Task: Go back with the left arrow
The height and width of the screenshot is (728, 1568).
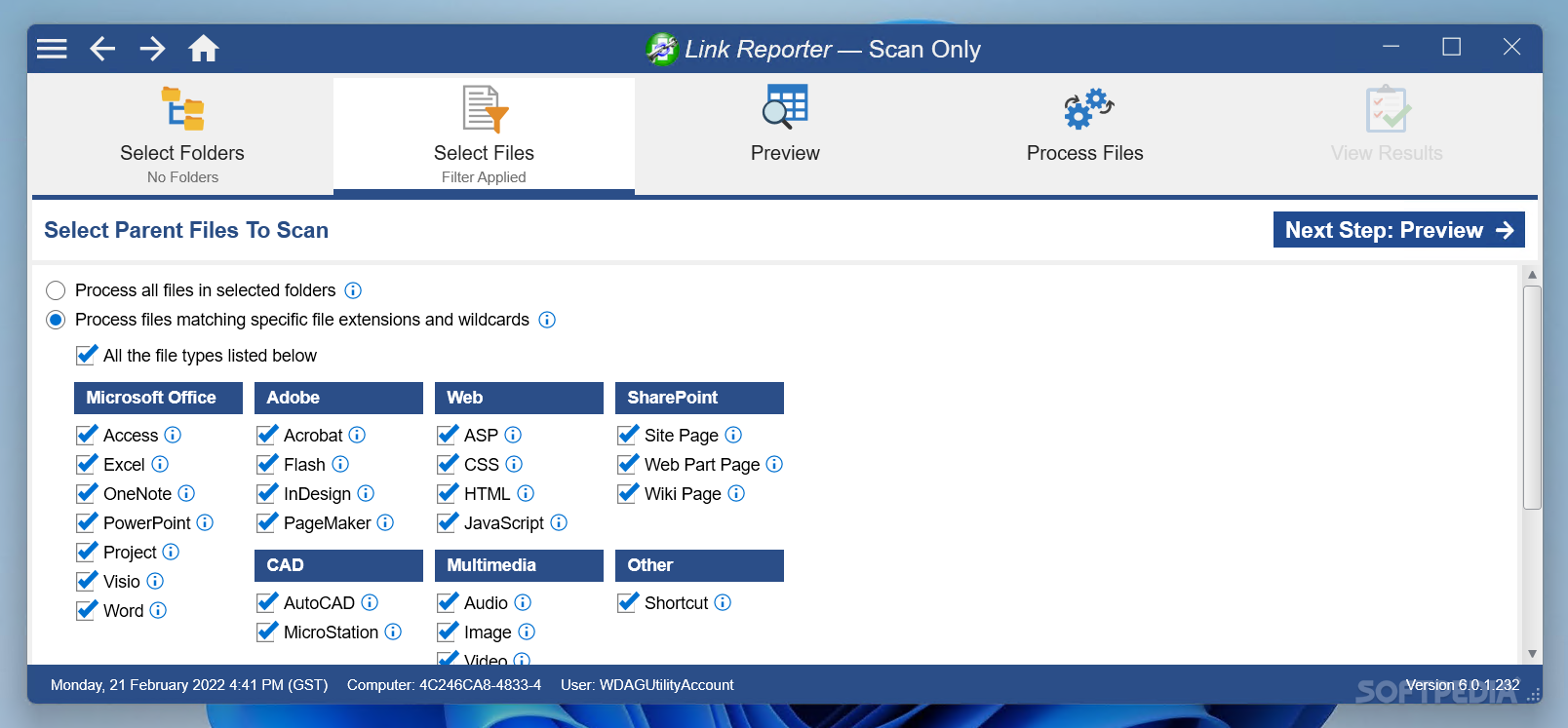Action: (x=102, y=49)
